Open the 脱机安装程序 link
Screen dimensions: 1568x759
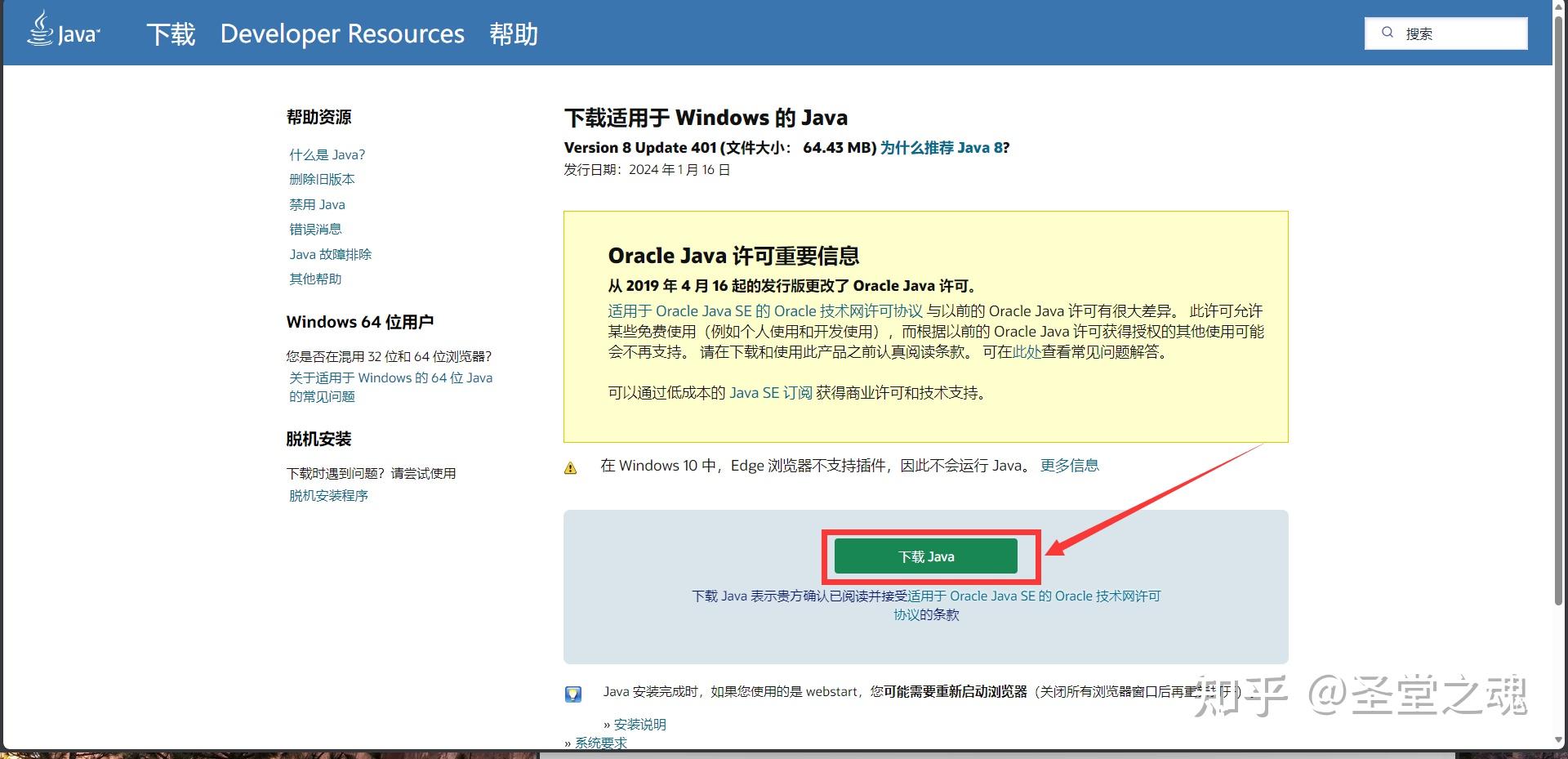click(x=327, y=495)
